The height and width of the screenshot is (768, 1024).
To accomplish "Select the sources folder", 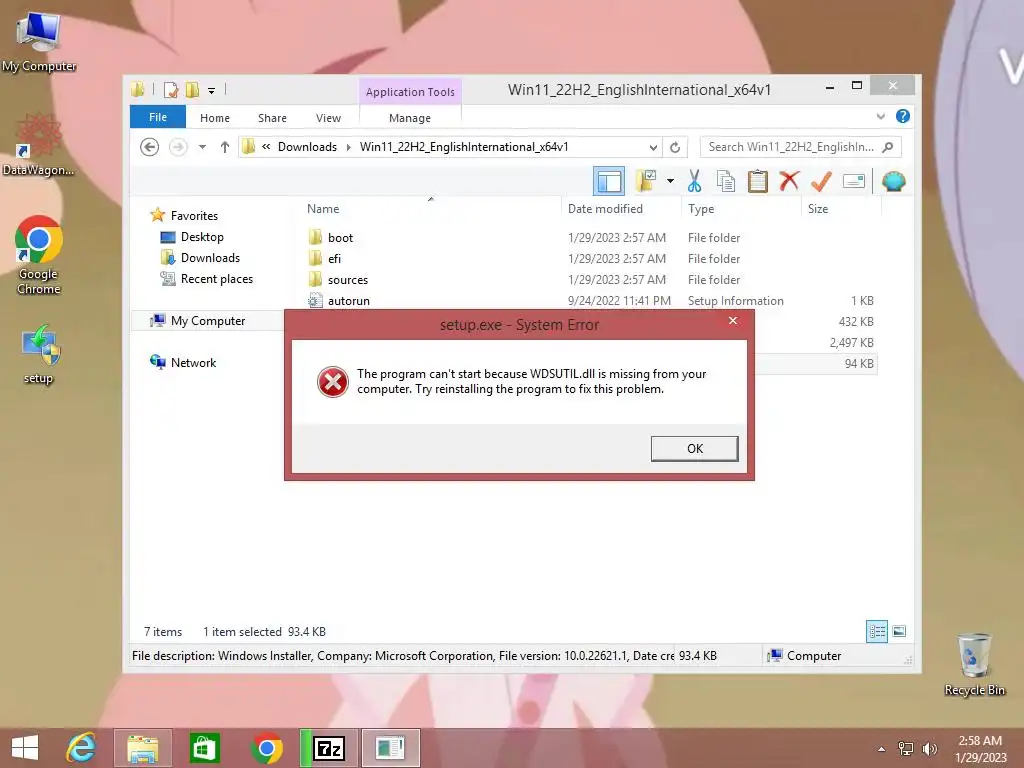I will pyautogui.click(x=347, y=280).
